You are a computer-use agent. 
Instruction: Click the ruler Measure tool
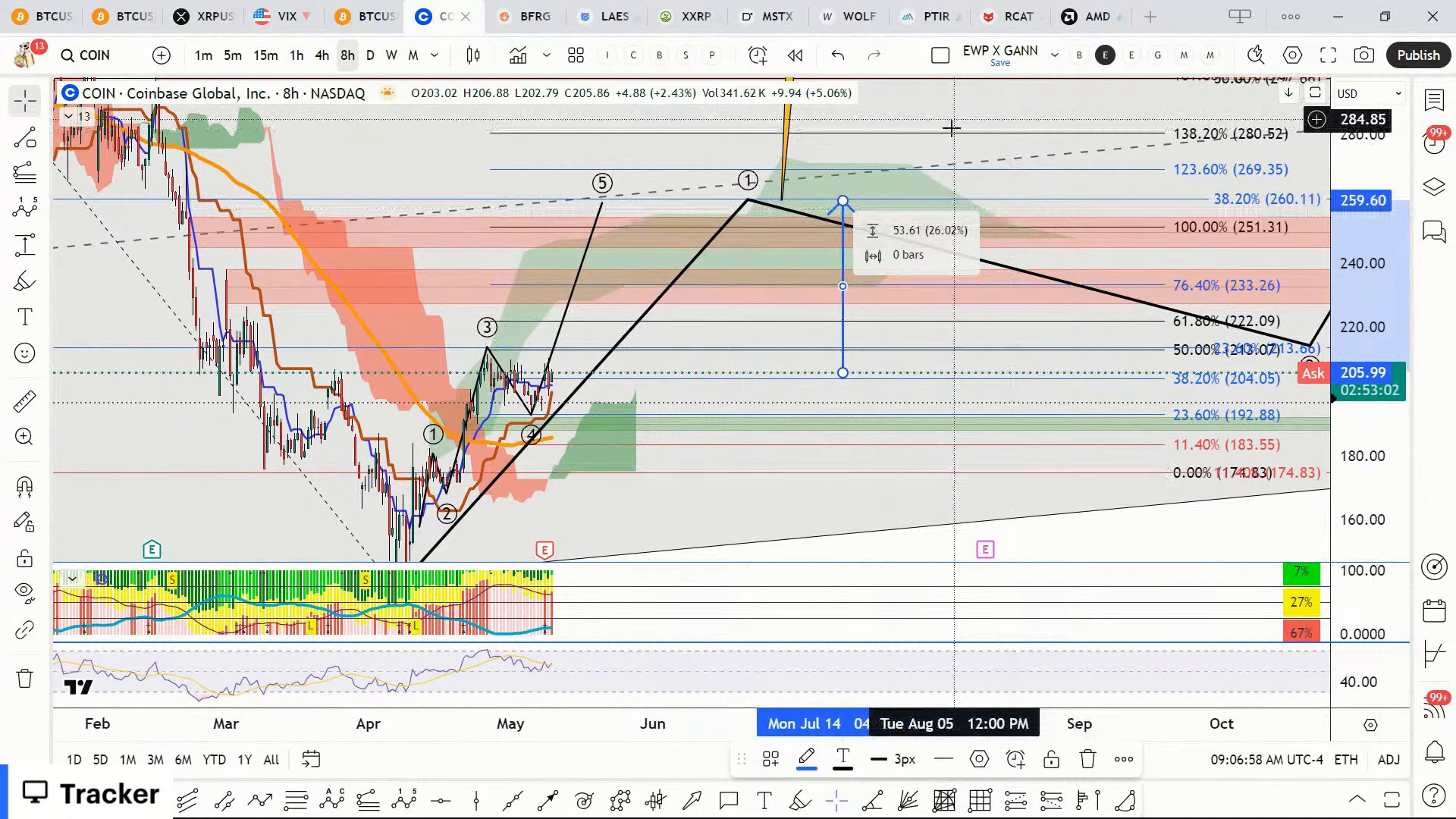[24, 401]
